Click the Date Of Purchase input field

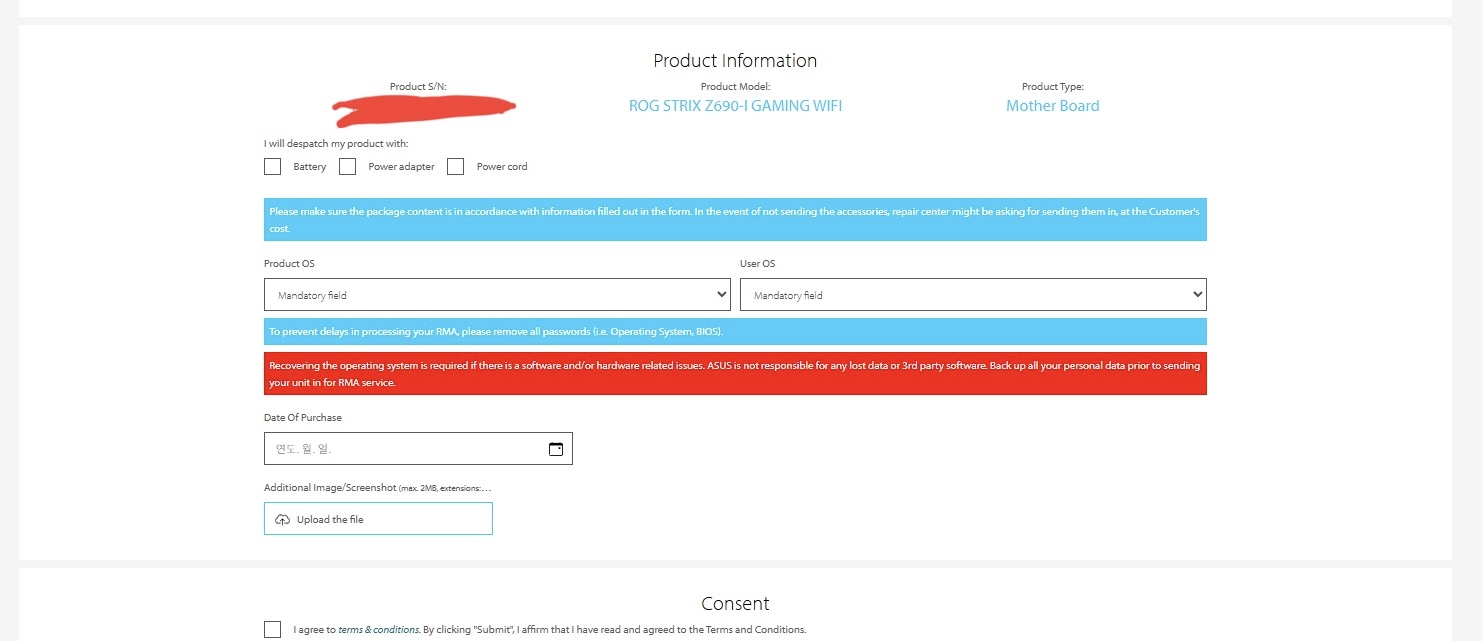point(418,449)
